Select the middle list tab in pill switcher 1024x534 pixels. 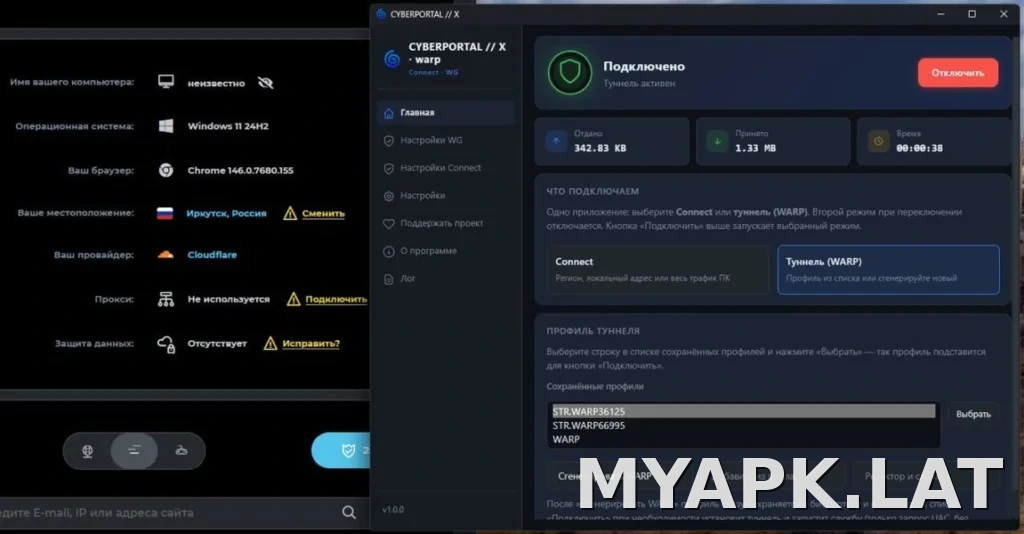click(x=134, y=450)
